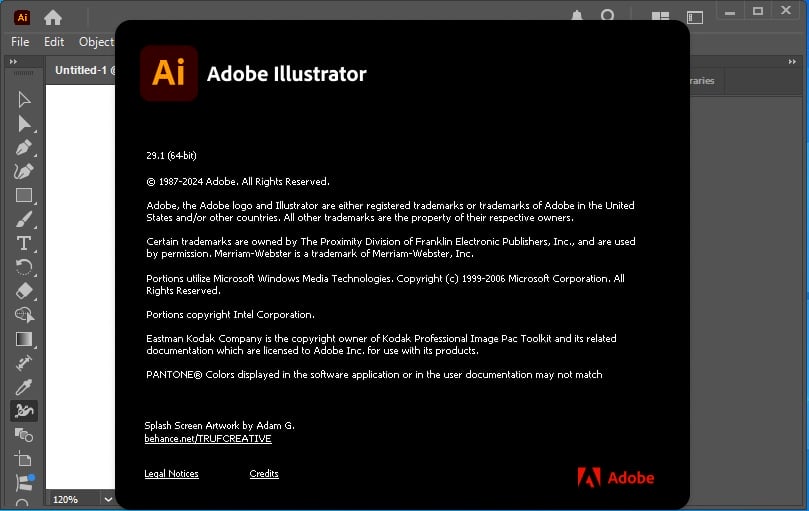Switch to the Untitled-1 document tab
The width and height of the screenshot is (809, 511).
[x=83, y=70]
